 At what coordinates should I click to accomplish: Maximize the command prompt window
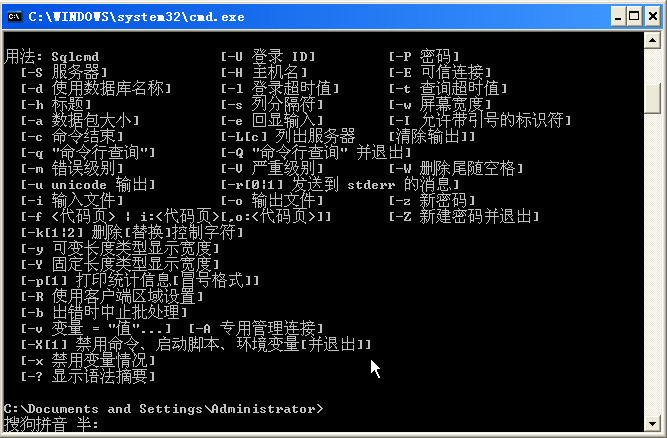pyautogui.click(x=634, y=17)
